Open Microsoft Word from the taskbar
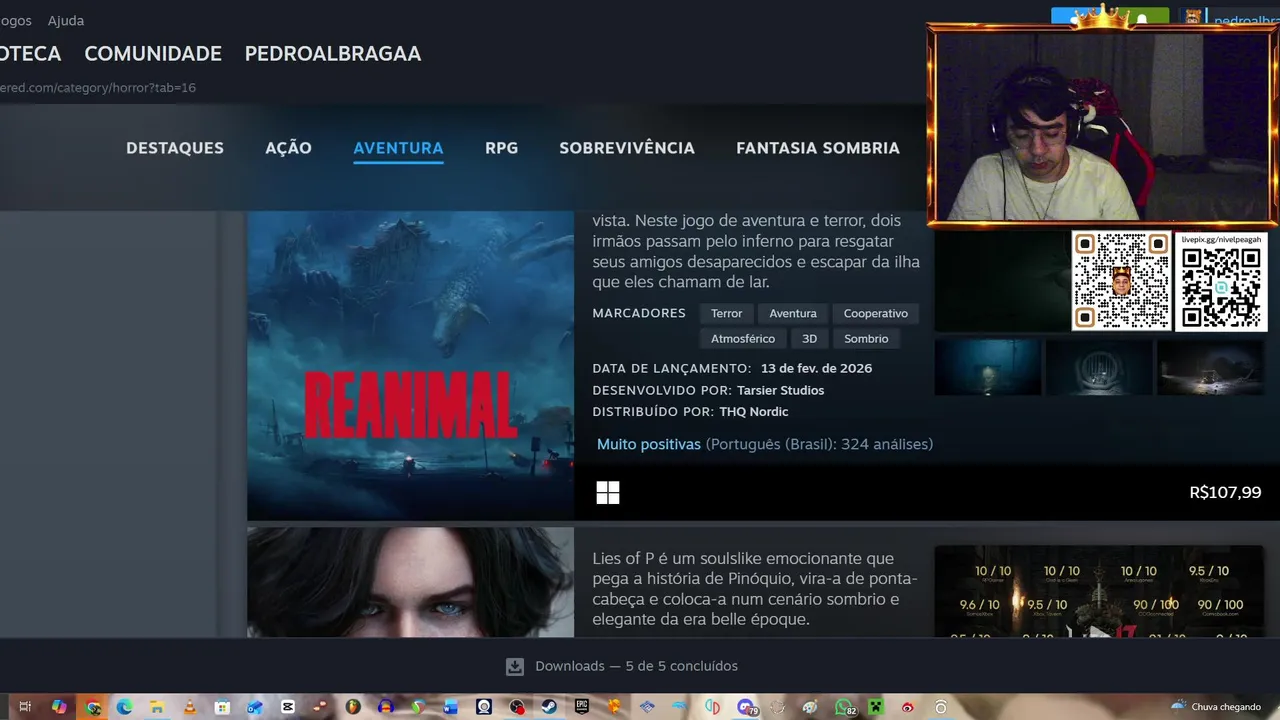The height and width of the screenshot is (720, 1280). [450, 707]
